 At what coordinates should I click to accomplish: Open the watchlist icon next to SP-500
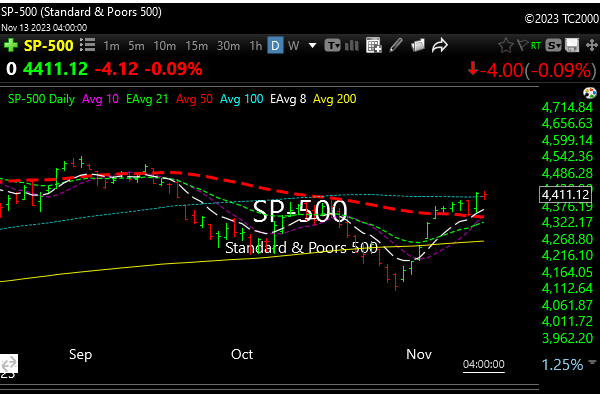88,45
